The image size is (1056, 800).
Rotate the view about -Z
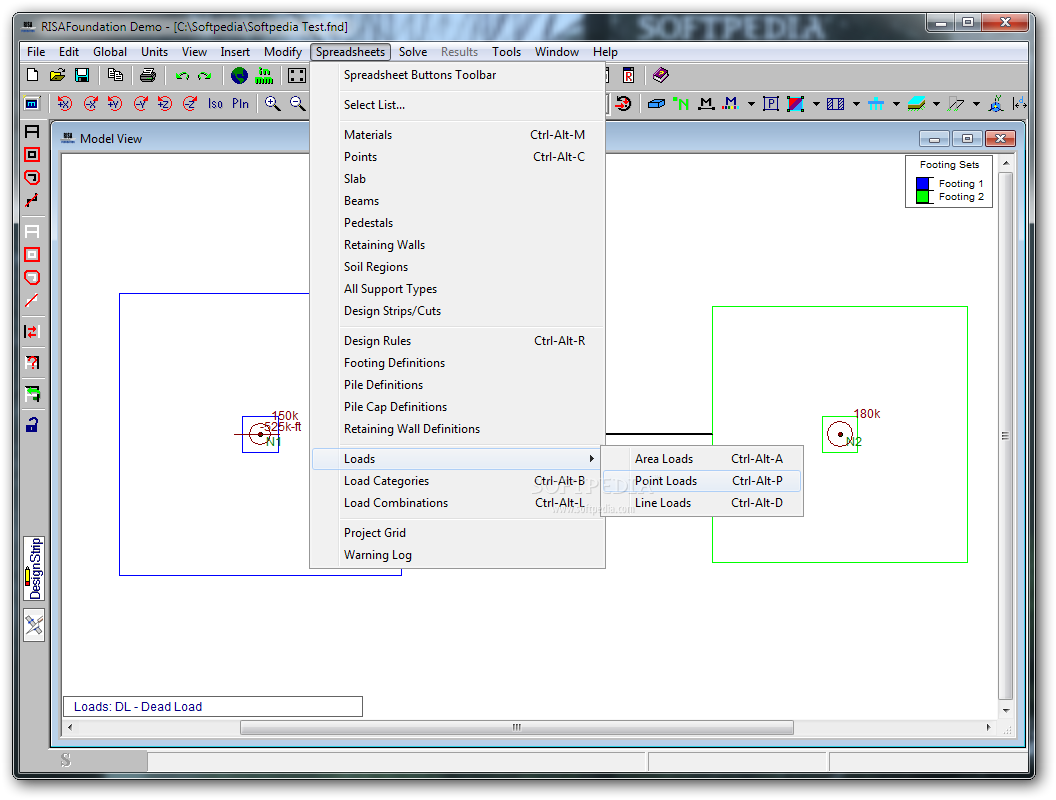click(x=190, y=104)
